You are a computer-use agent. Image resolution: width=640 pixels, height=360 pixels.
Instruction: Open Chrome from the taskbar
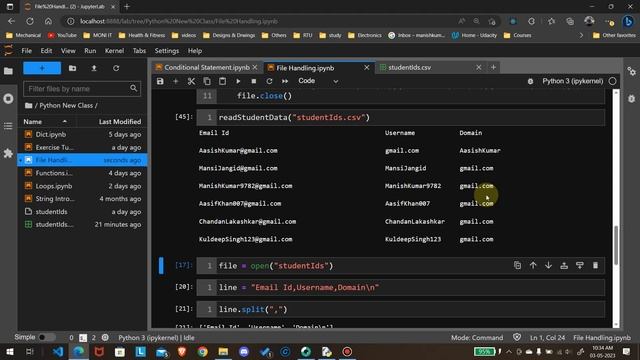pos(202,351)
